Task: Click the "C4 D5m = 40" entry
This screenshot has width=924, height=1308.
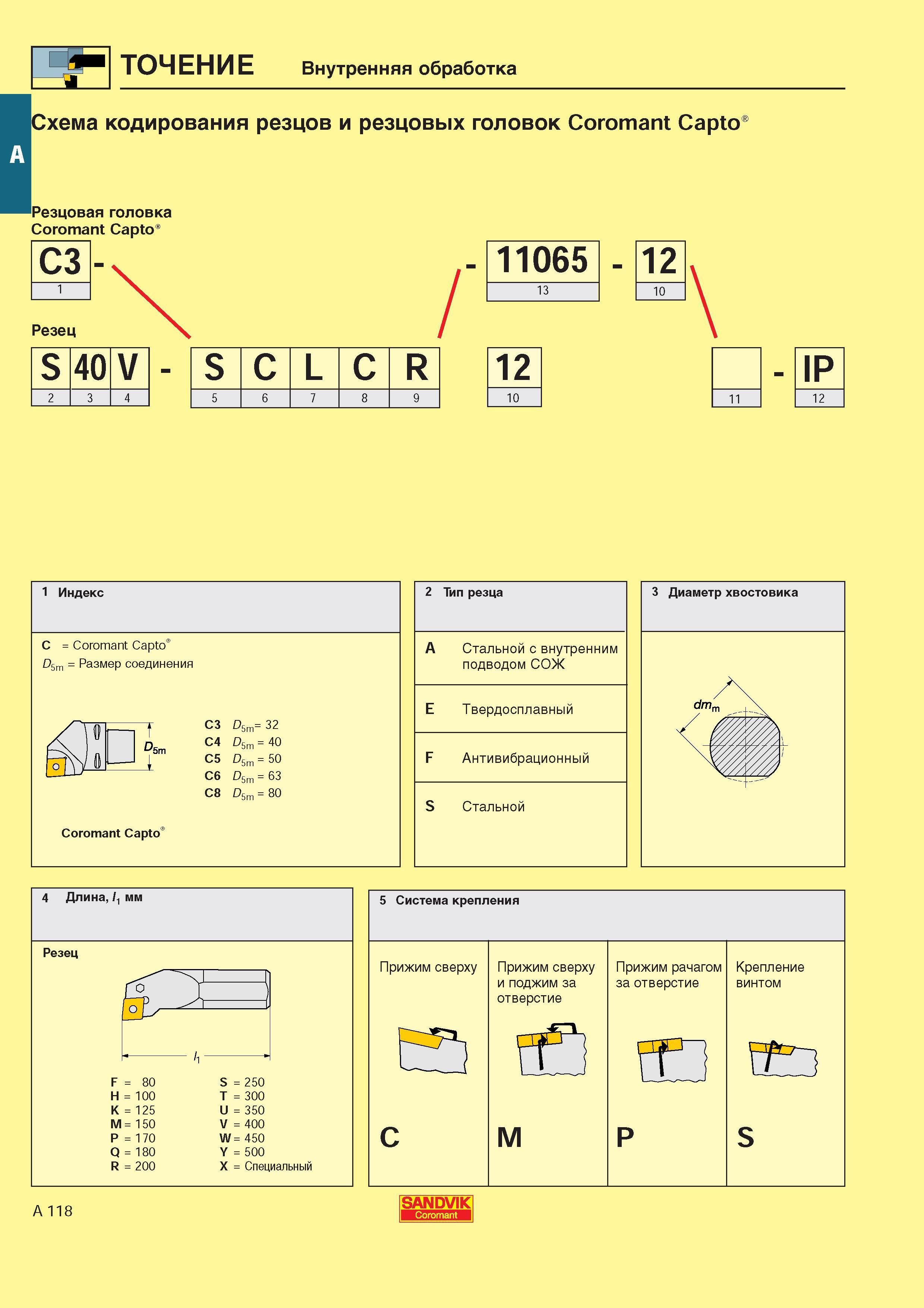Action: point(243,742)
